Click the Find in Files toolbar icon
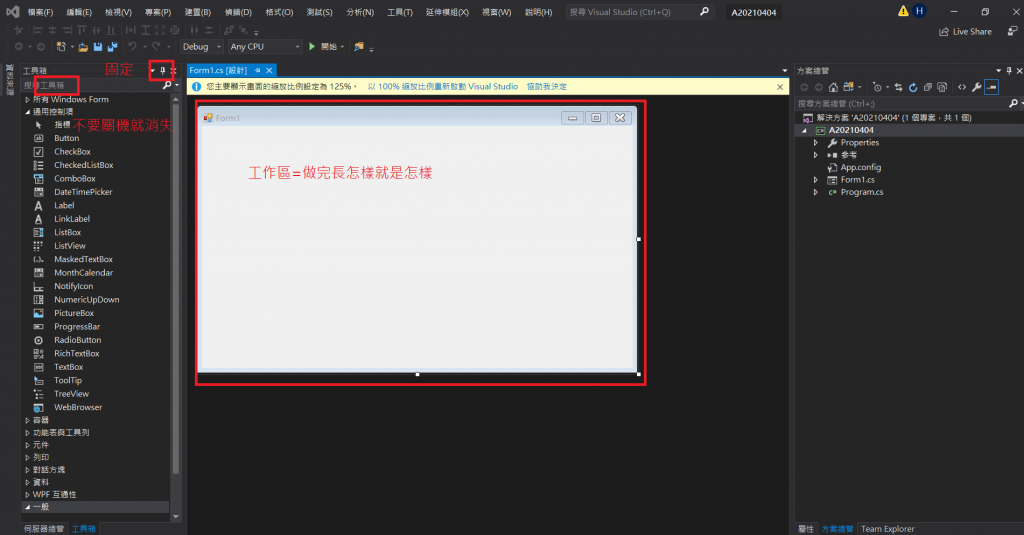Screen dimensions: 1024x535 [359, 46]
